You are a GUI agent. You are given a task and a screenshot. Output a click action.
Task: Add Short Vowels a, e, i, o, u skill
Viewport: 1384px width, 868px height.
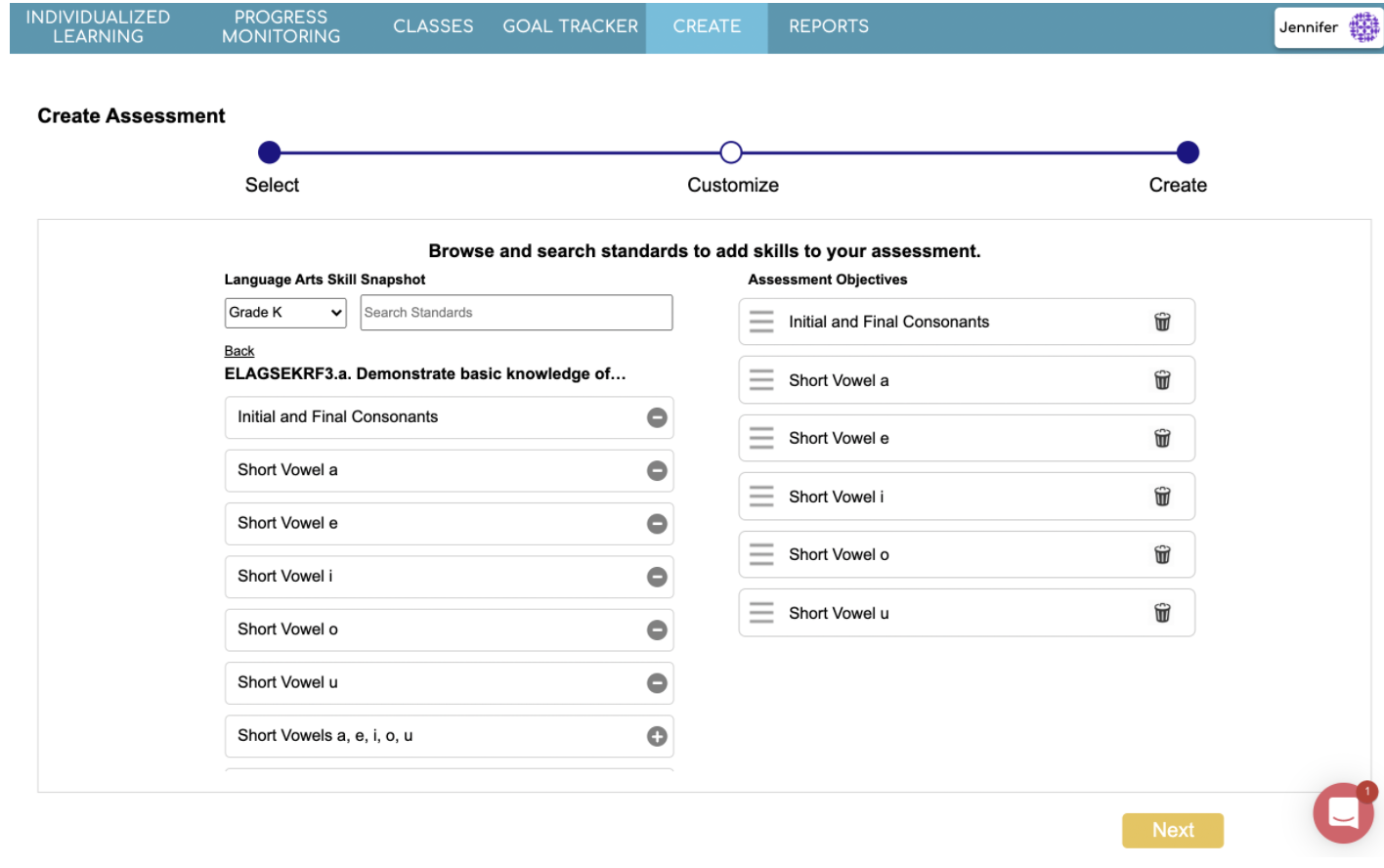[x=656, y=736]
